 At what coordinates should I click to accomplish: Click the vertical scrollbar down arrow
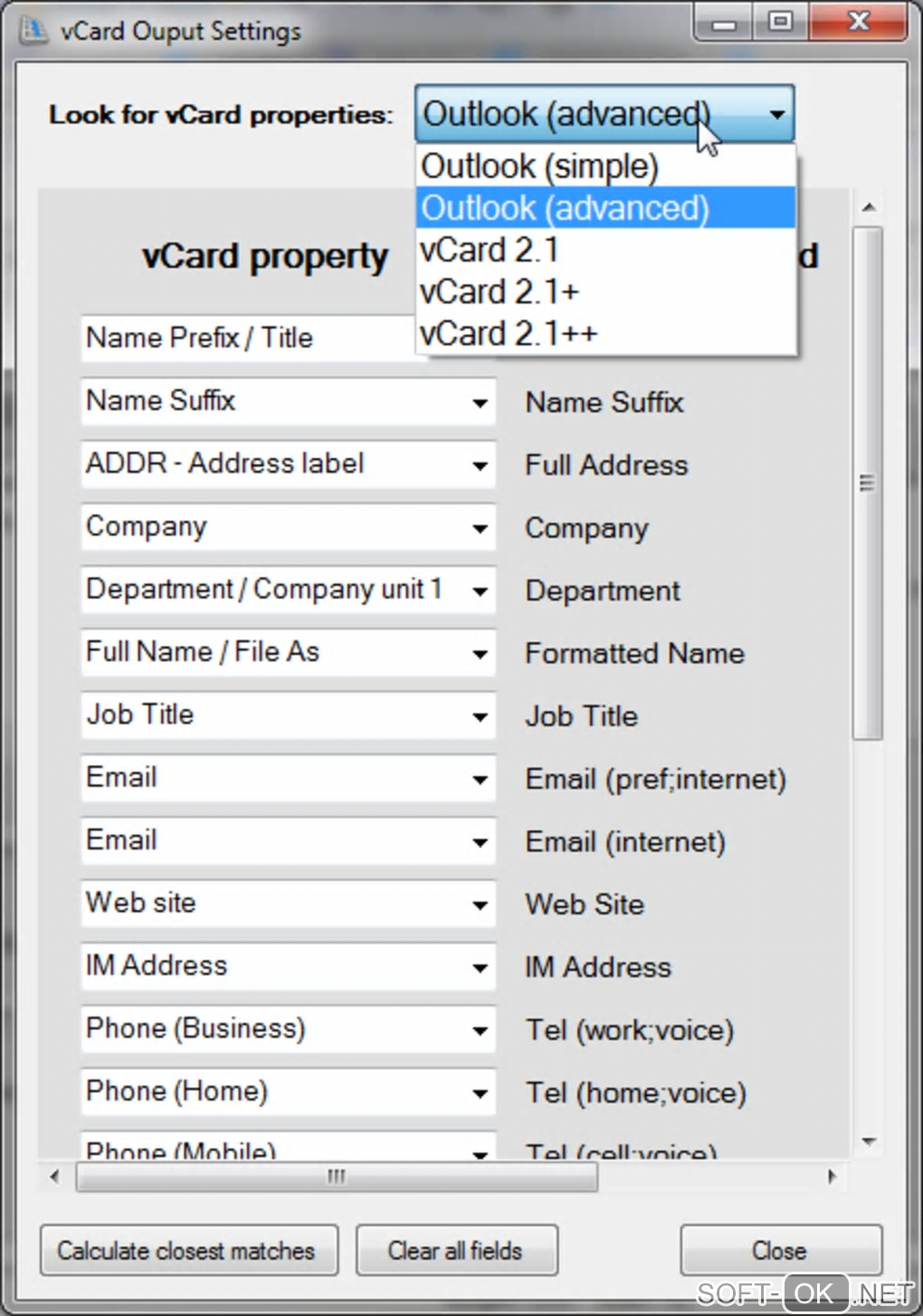tap(869, 1141)
